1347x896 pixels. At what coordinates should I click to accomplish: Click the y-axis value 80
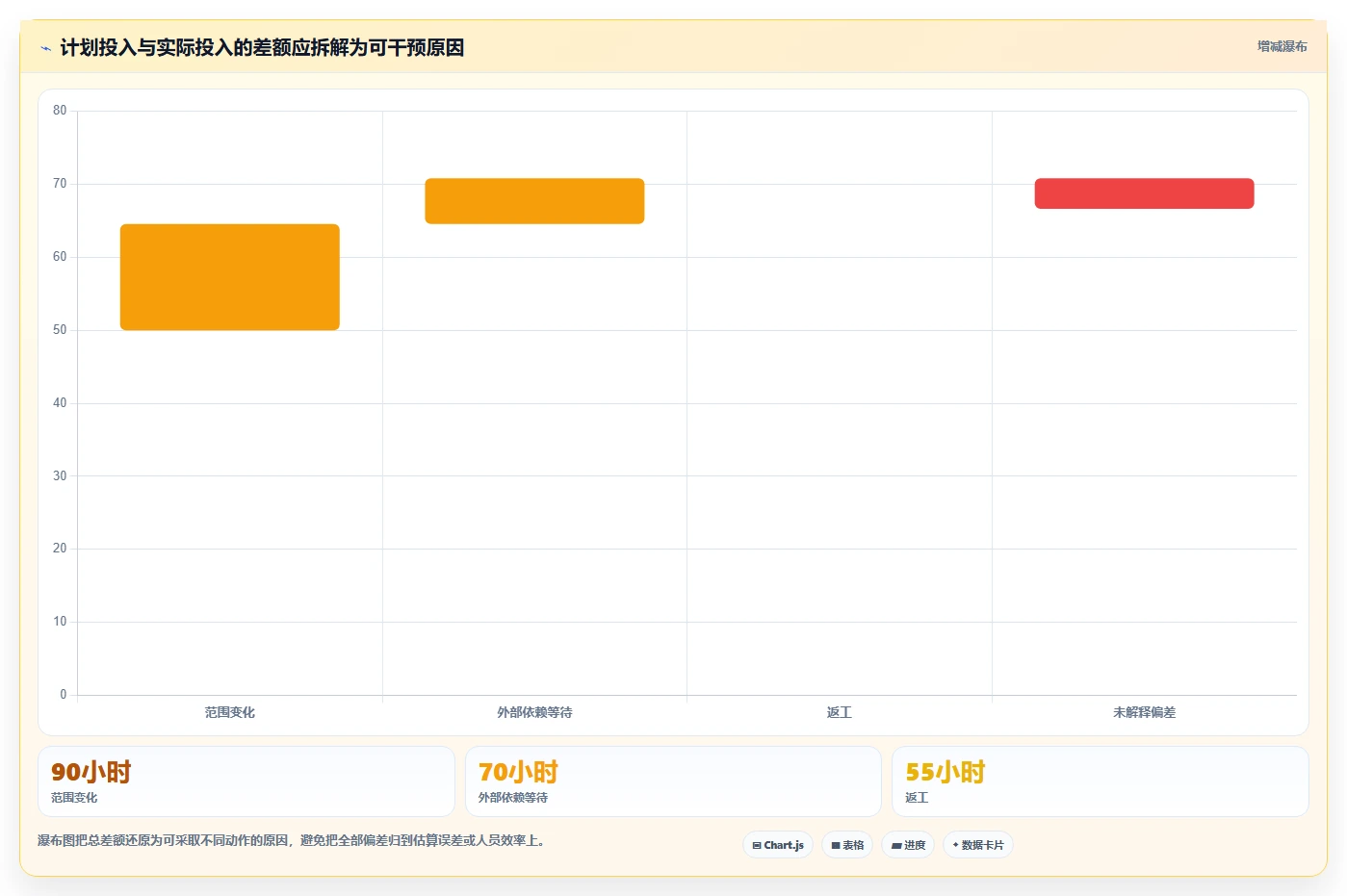coord(60,111)
